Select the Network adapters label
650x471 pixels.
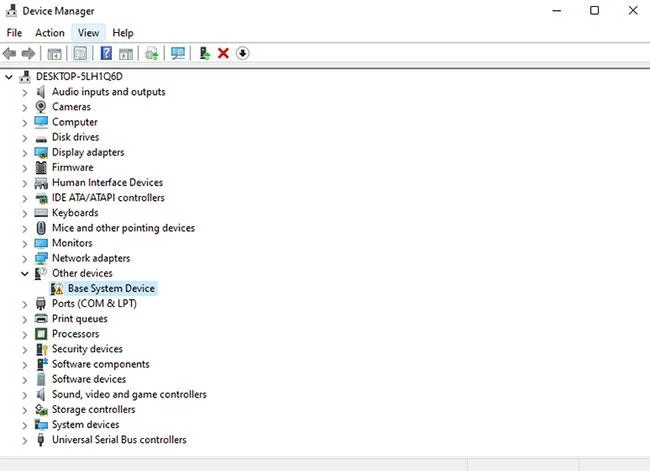pos(91,258)
